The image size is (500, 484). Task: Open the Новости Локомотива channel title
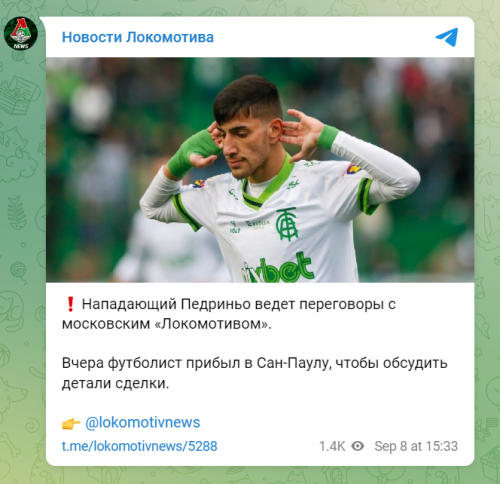(138, 37)
